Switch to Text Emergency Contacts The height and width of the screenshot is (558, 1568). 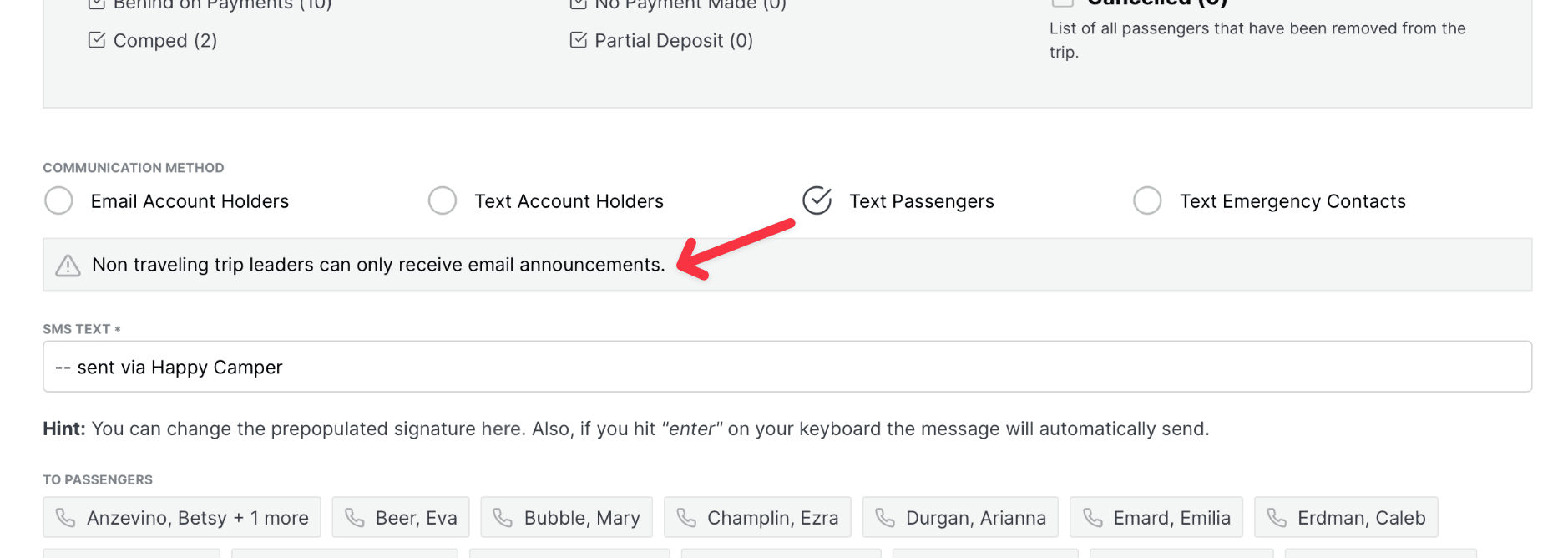(x=1148, y=200)
